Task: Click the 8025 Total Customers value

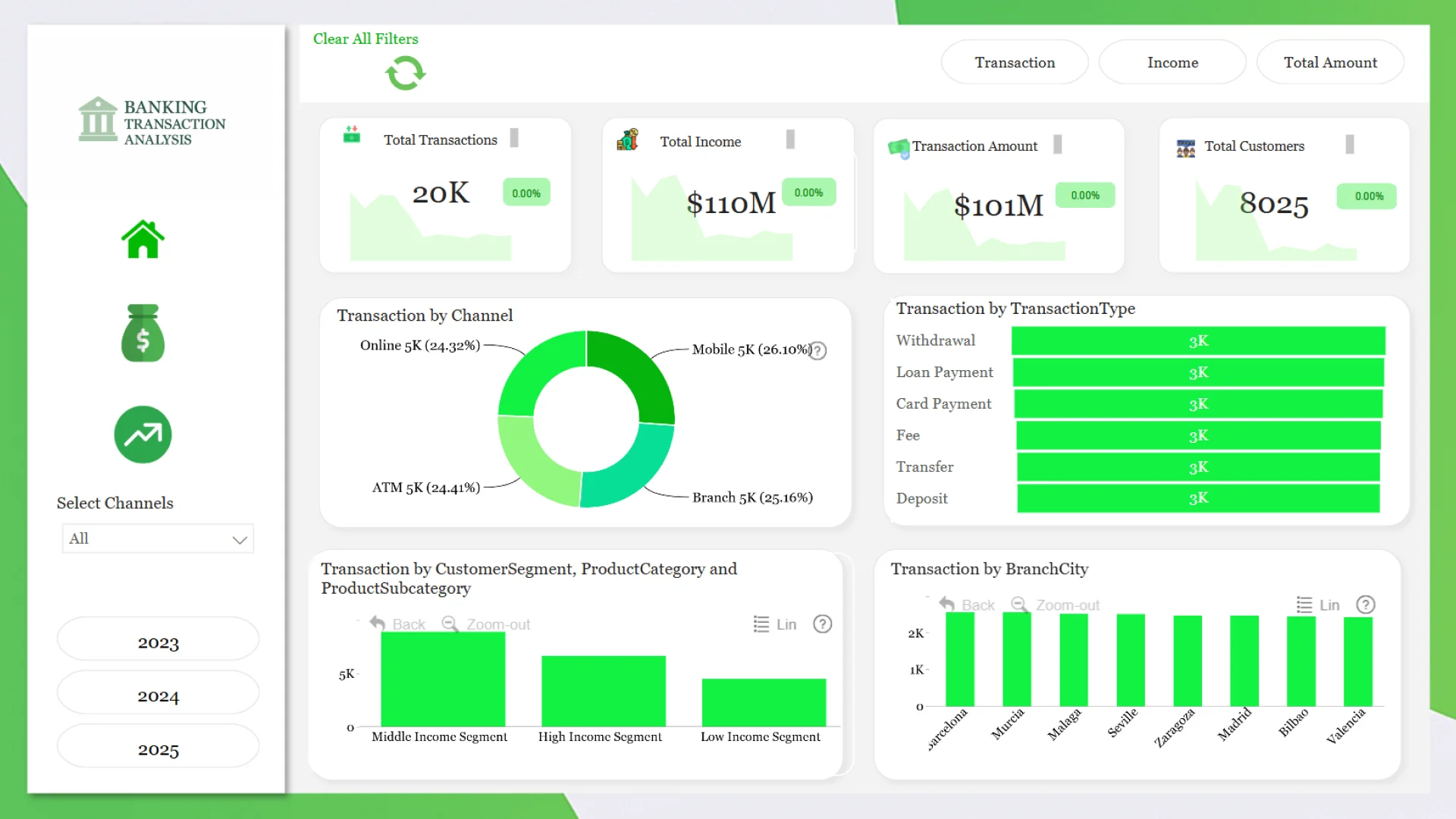Action: tap(1274, 203)
